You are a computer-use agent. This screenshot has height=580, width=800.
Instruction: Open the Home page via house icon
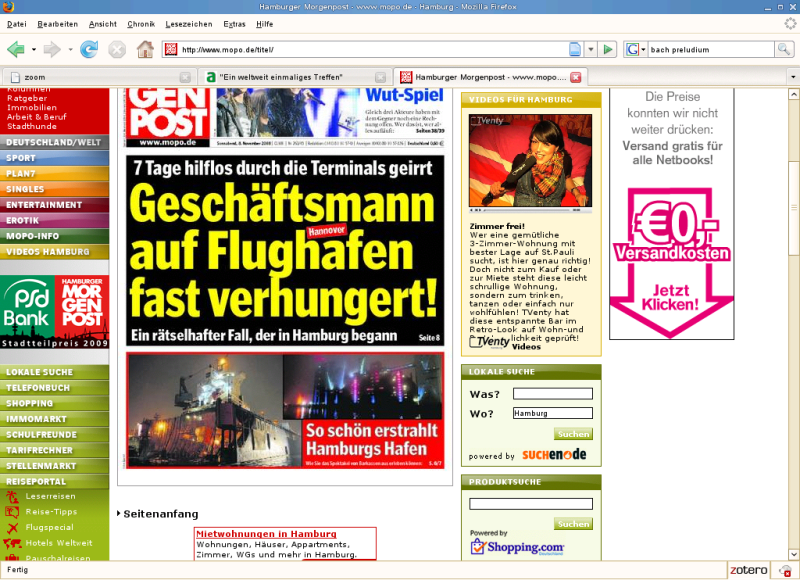(x=145, y=49)
